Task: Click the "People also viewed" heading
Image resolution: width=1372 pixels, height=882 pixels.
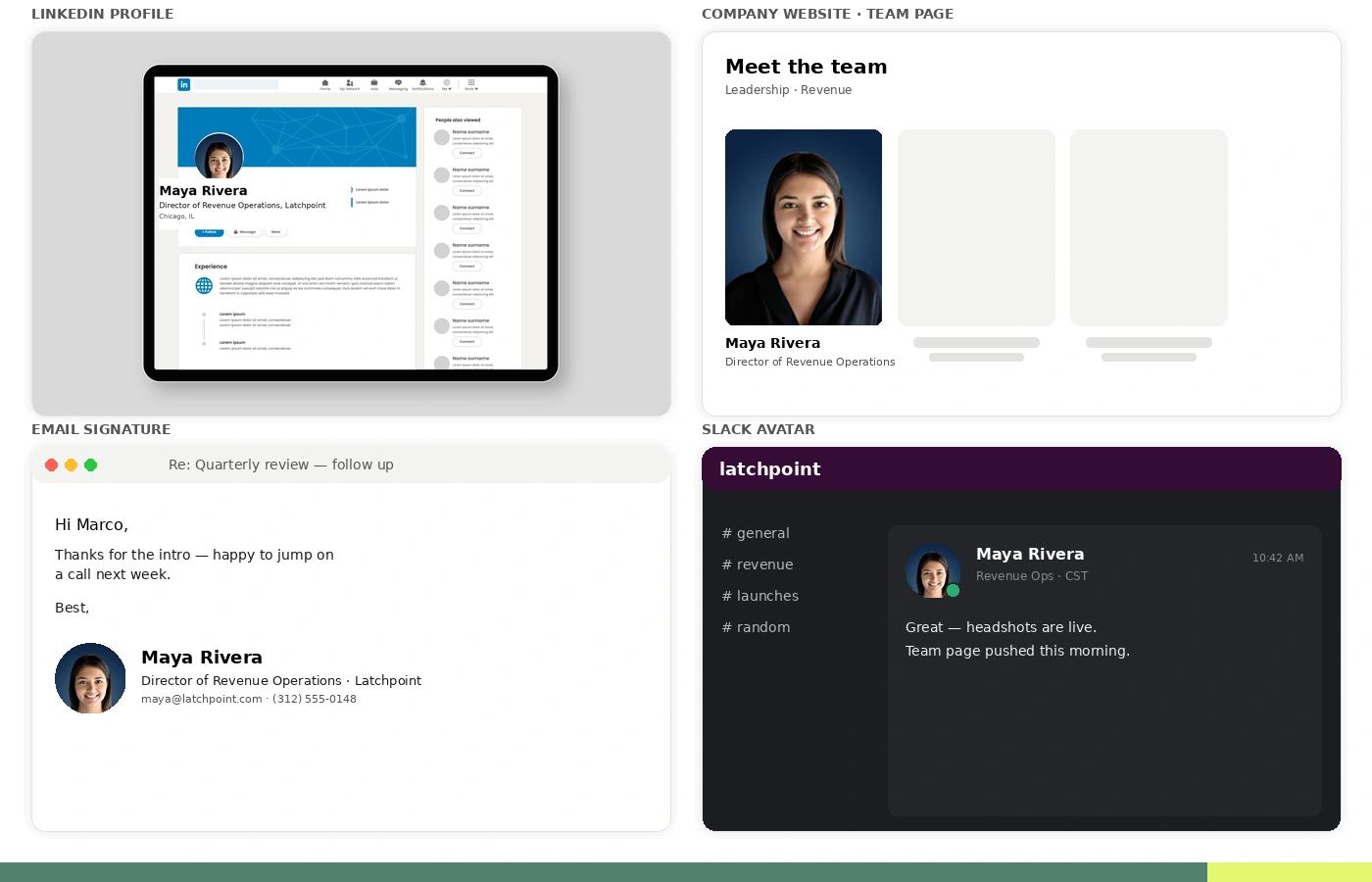Action: tap(458, 120)
